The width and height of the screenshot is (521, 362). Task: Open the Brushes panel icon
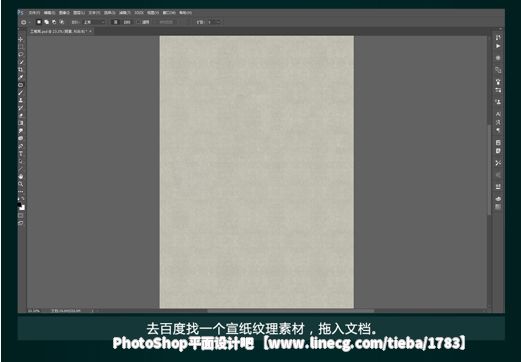[x=498, y=82]
